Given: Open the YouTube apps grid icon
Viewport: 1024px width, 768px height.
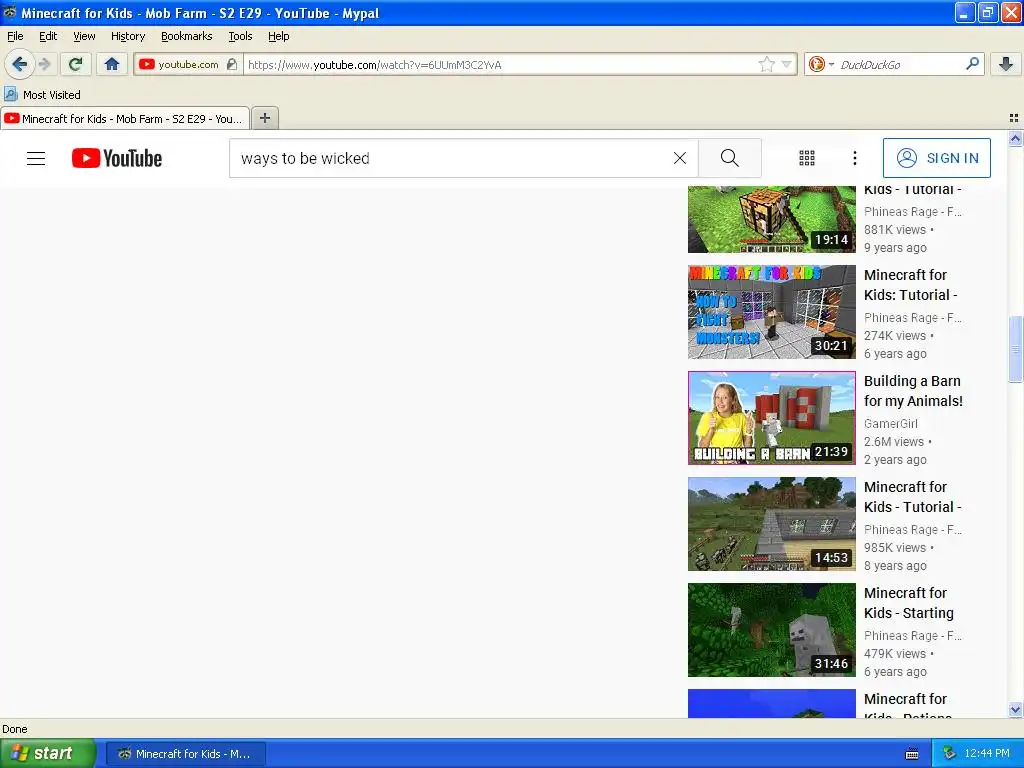Looking at the screenshot, I should pyautogui.click(x=807, y=158).
